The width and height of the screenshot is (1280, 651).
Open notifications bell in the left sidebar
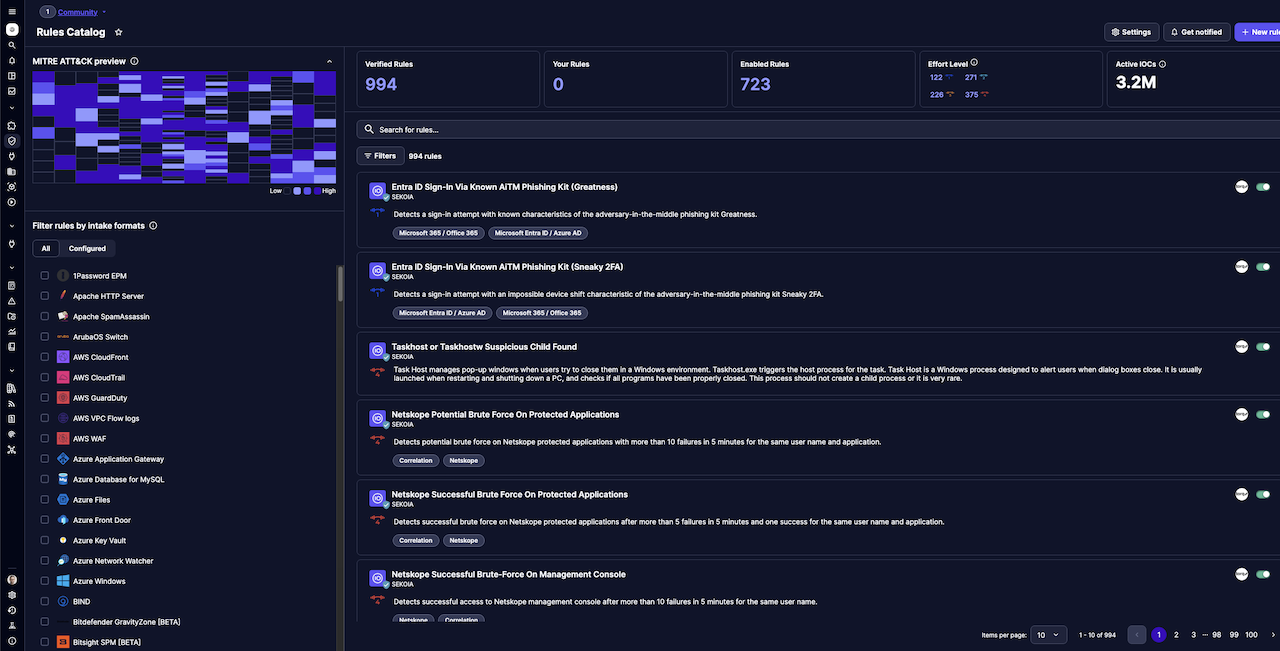click(x=12, y=60)
